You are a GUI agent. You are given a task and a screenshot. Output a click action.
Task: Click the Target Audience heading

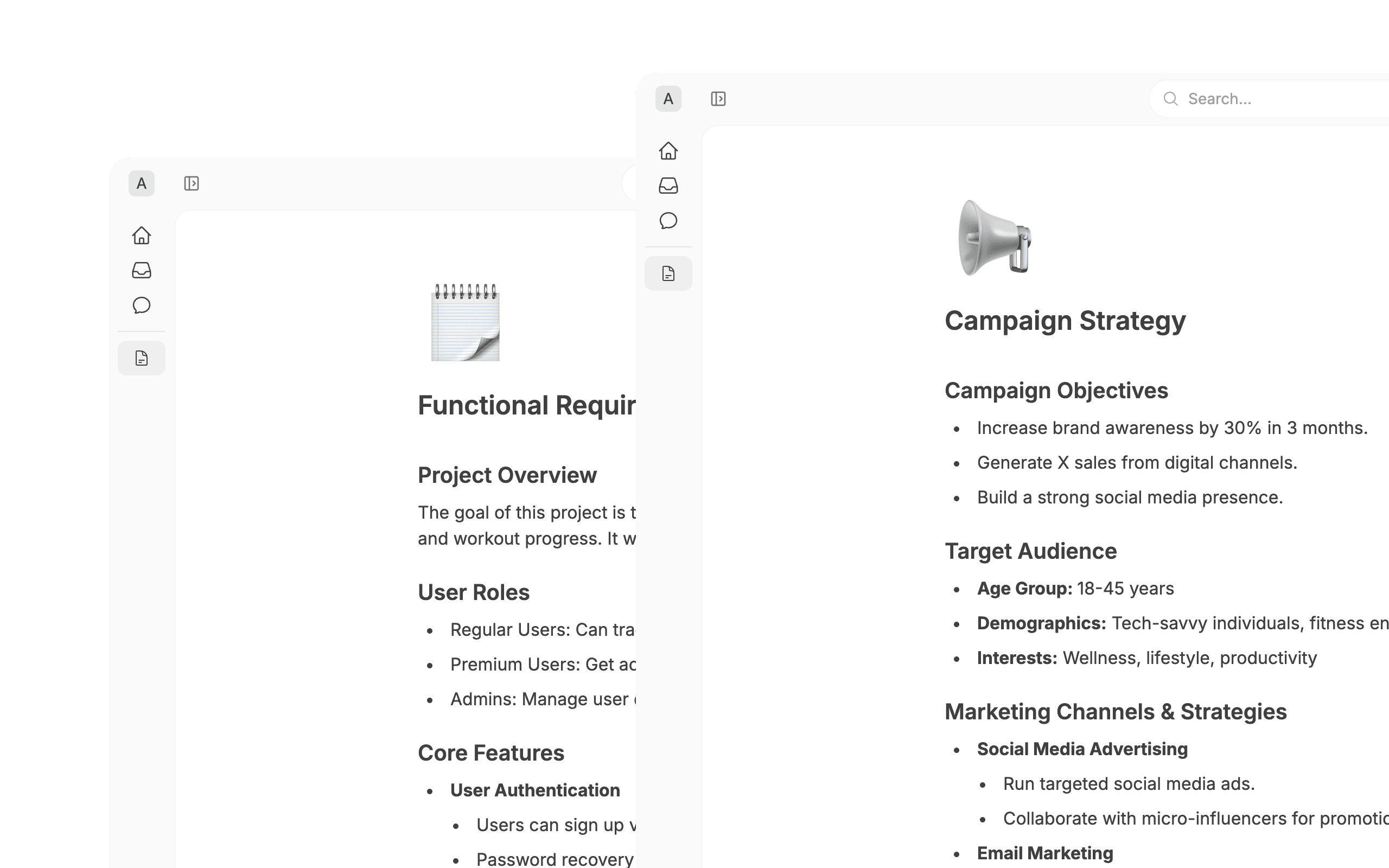point(1030,551)
